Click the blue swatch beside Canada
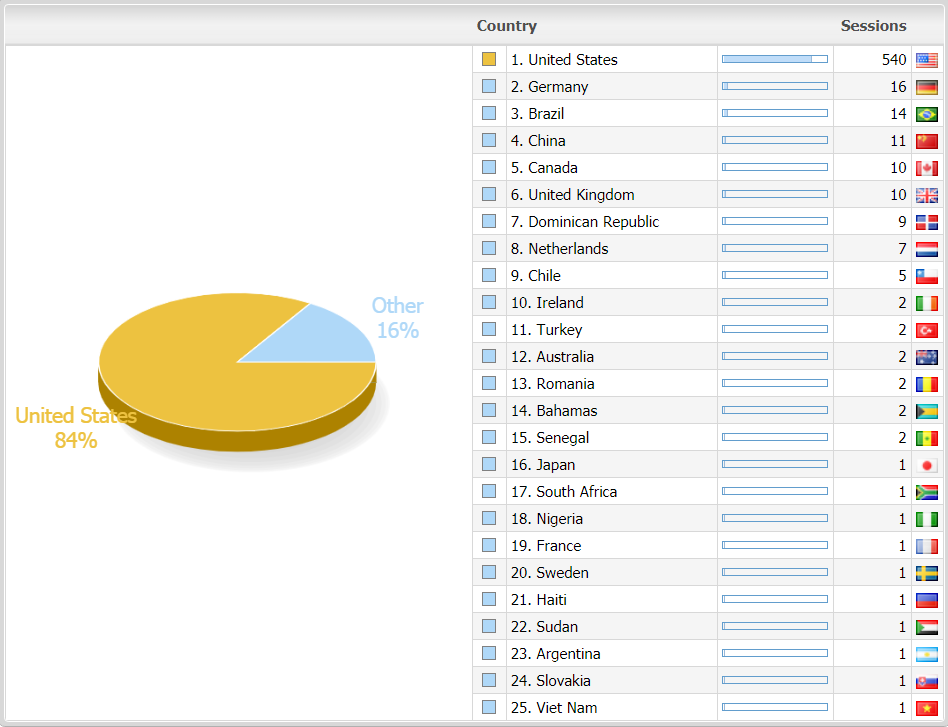 point(489,168)
